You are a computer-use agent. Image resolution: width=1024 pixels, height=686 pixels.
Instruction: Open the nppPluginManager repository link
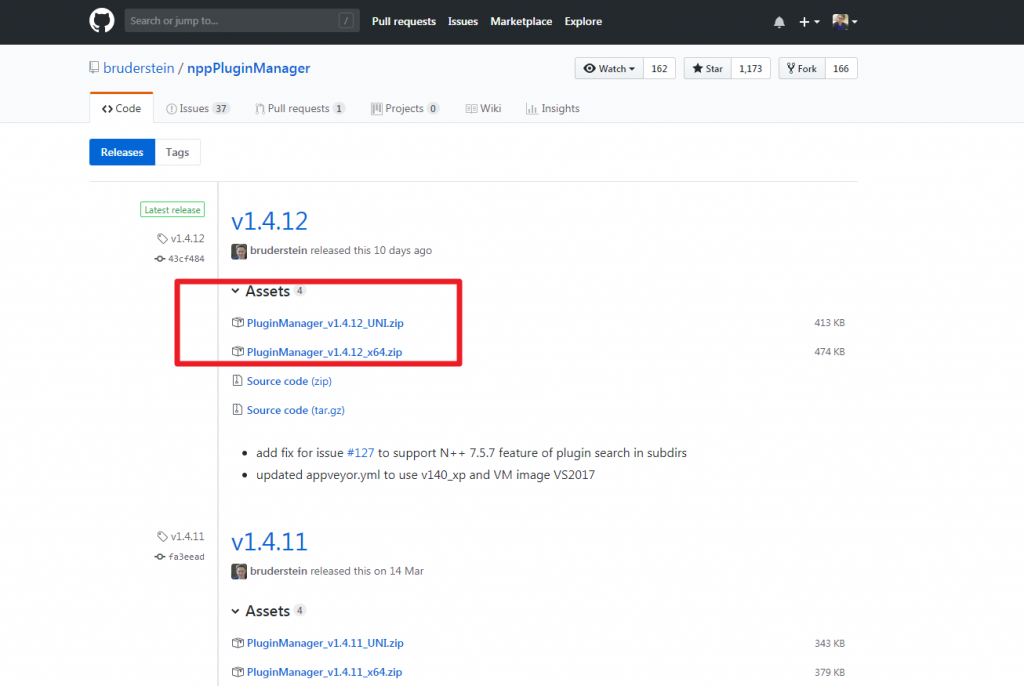(x=248, y=68)
